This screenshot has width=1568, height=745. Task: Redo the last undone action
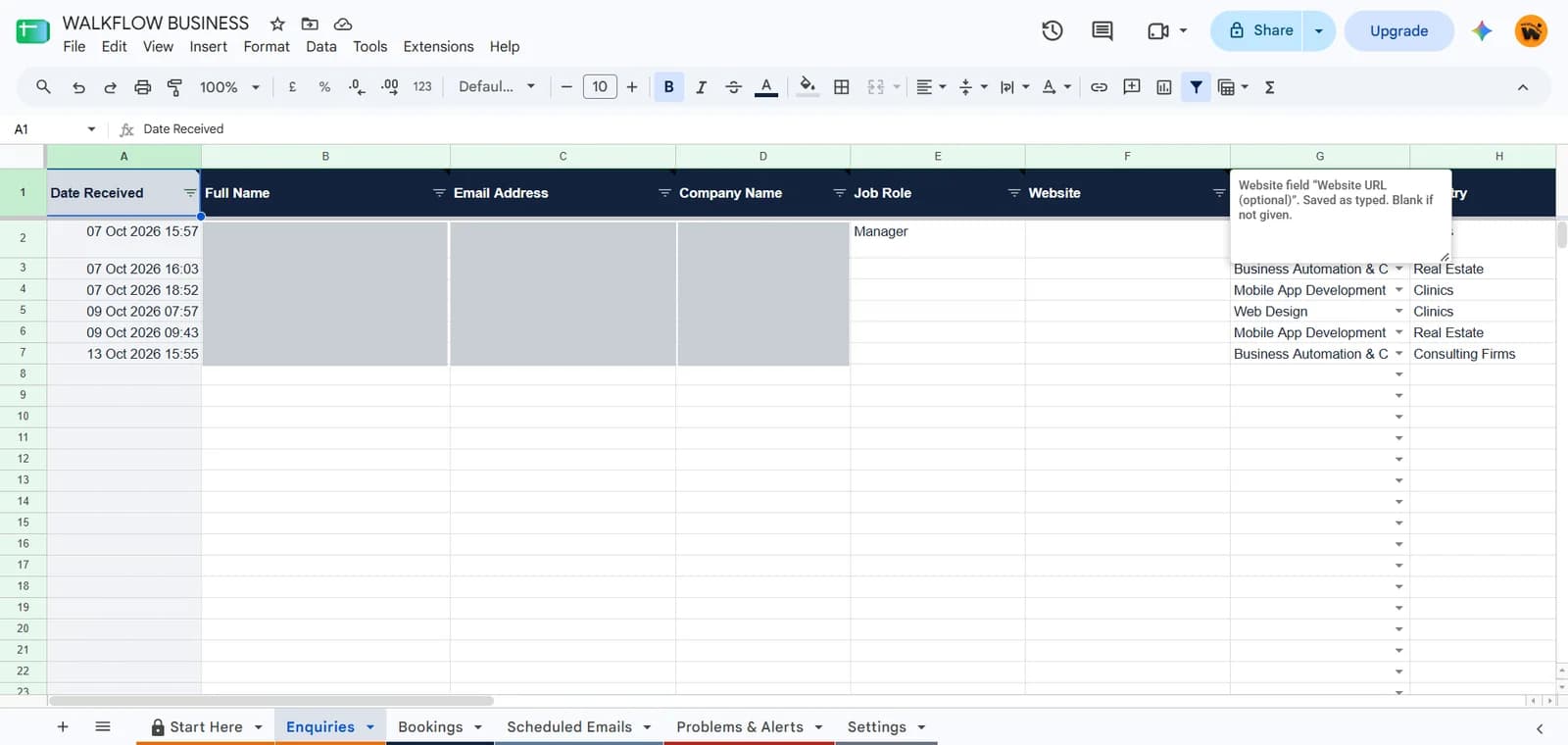(x=111, y=87)
